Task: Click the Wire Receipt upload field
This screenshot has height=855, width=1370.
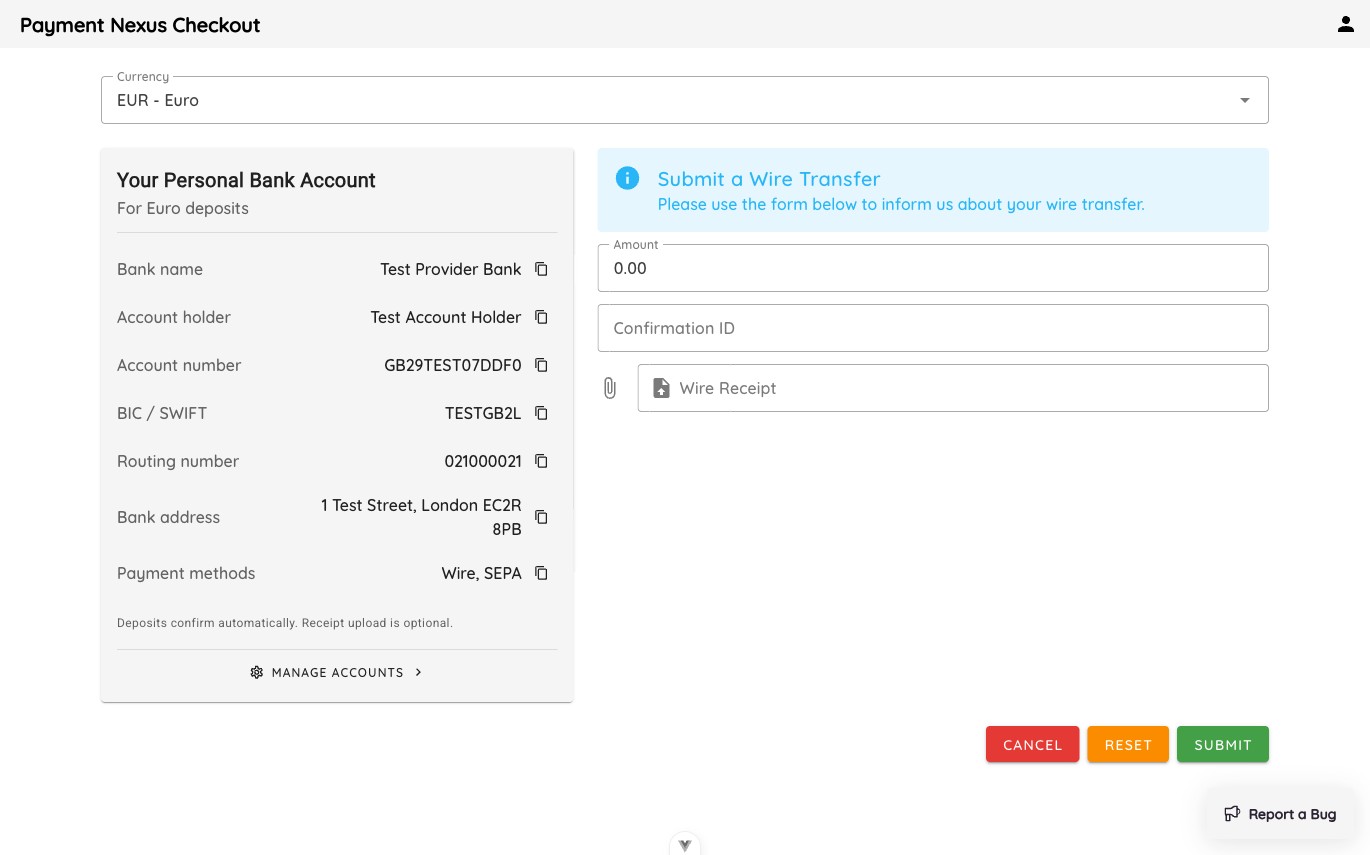Action: coord(953,388)
